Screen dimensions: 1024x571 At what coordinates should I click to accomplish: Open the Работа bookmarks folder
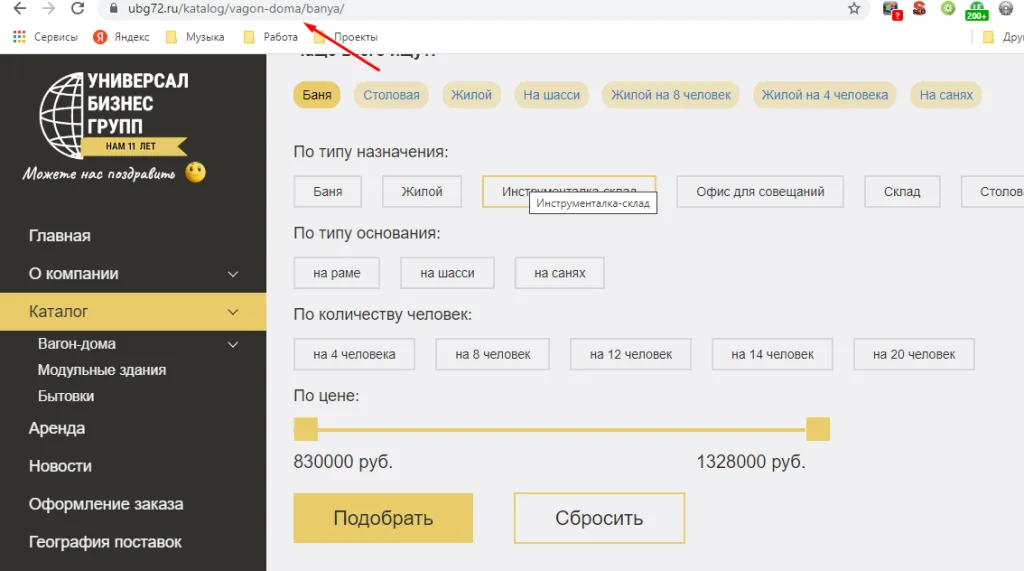pos(270,37)
